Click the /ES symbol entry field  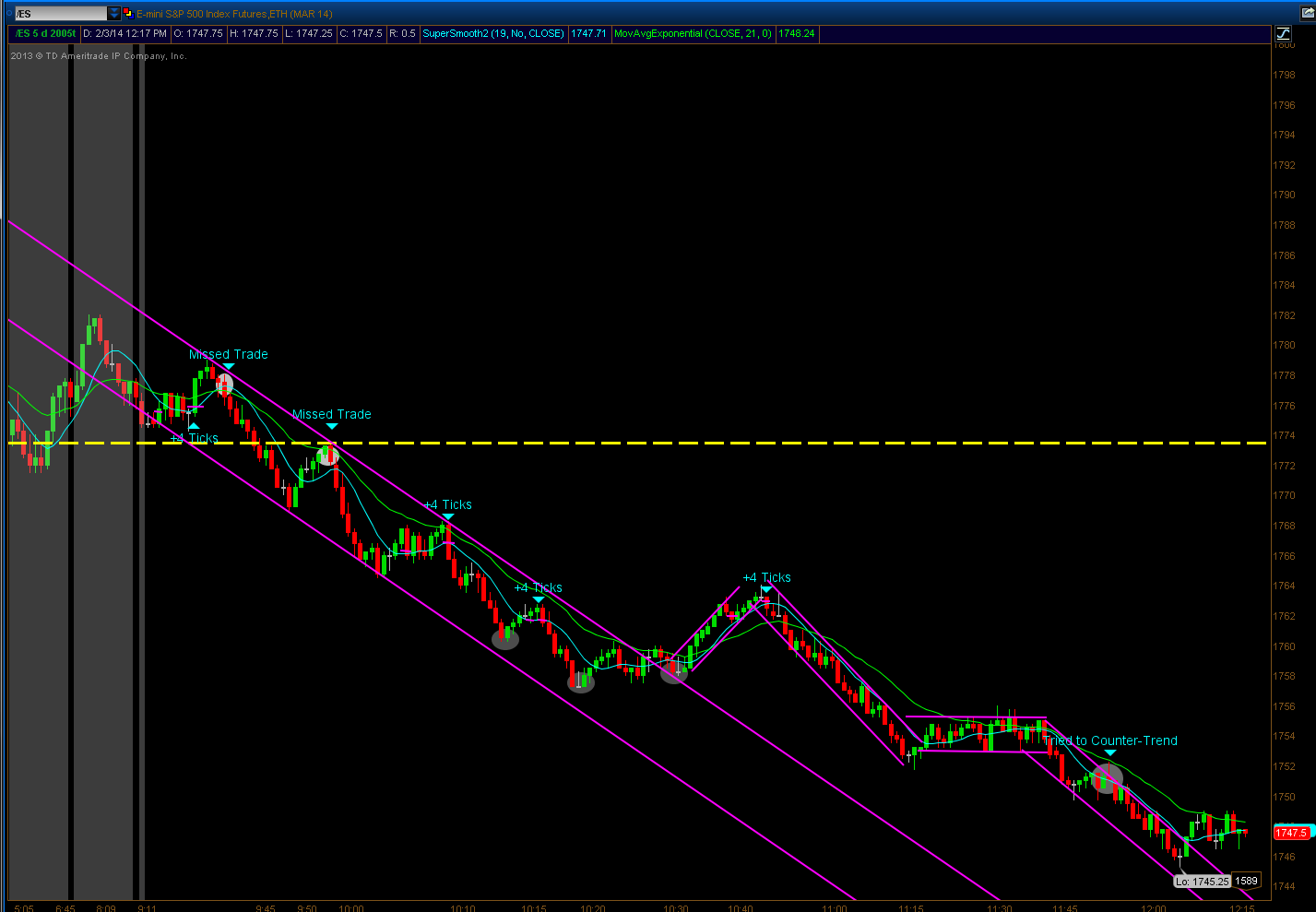[61, 14]
